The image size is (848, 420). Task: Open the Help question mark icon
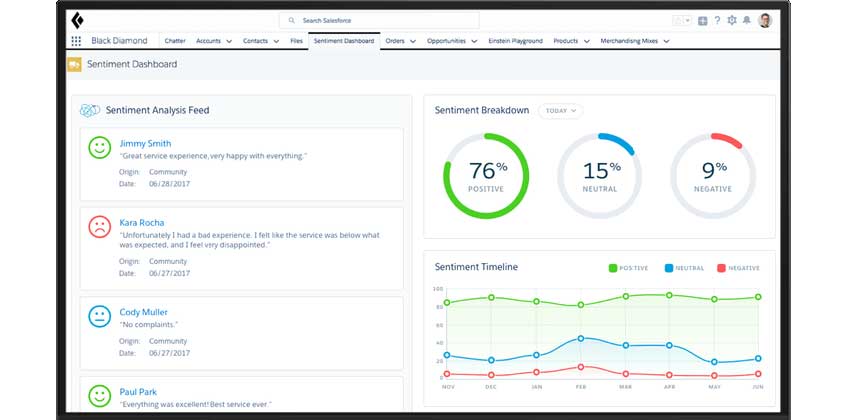[x=717, y=21]
